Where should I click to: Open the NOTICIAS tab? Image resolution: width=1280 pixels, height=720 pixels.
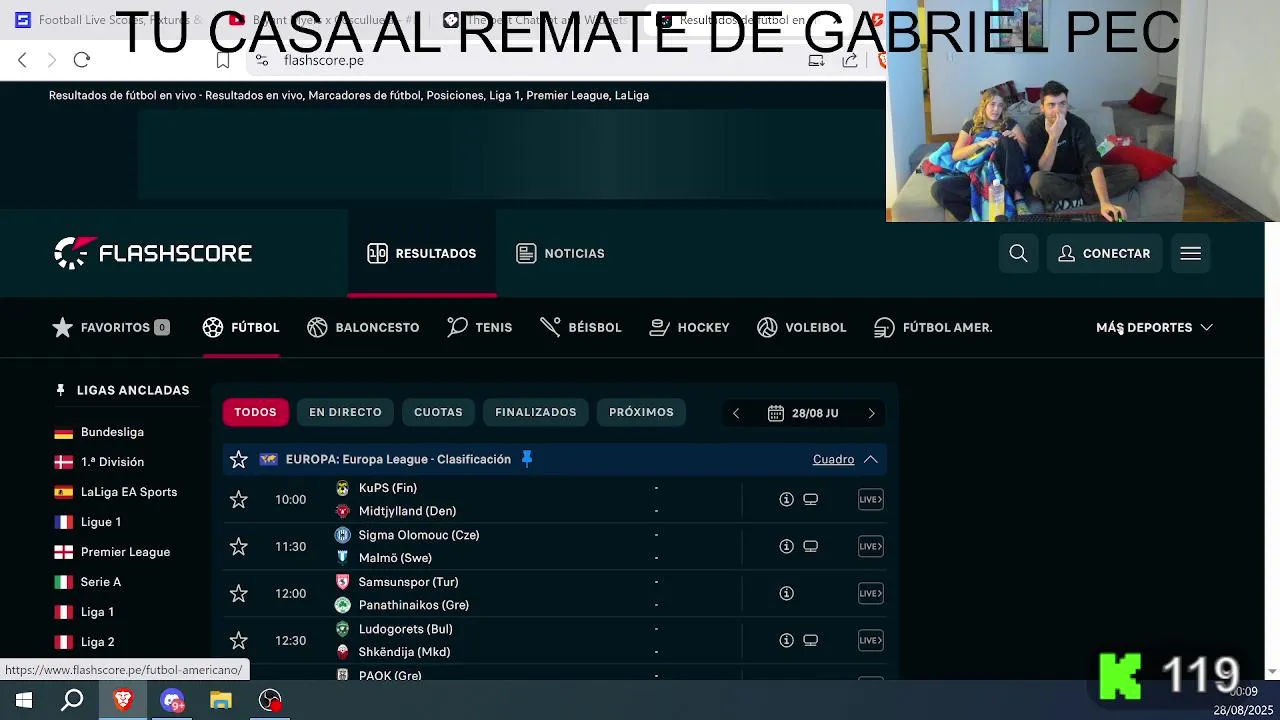[x=561, y=254]
